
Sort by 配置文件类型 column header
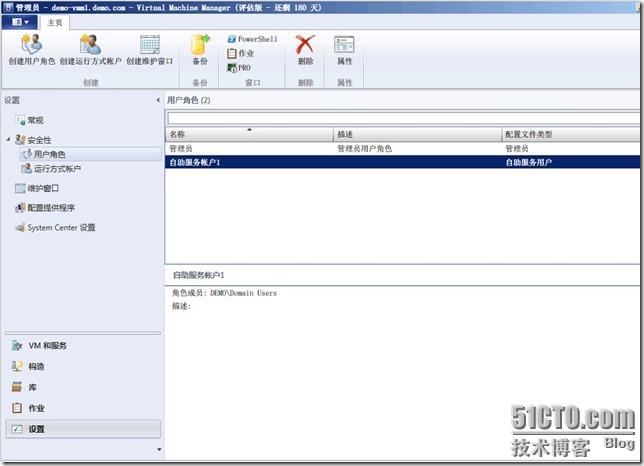(570, 134)
